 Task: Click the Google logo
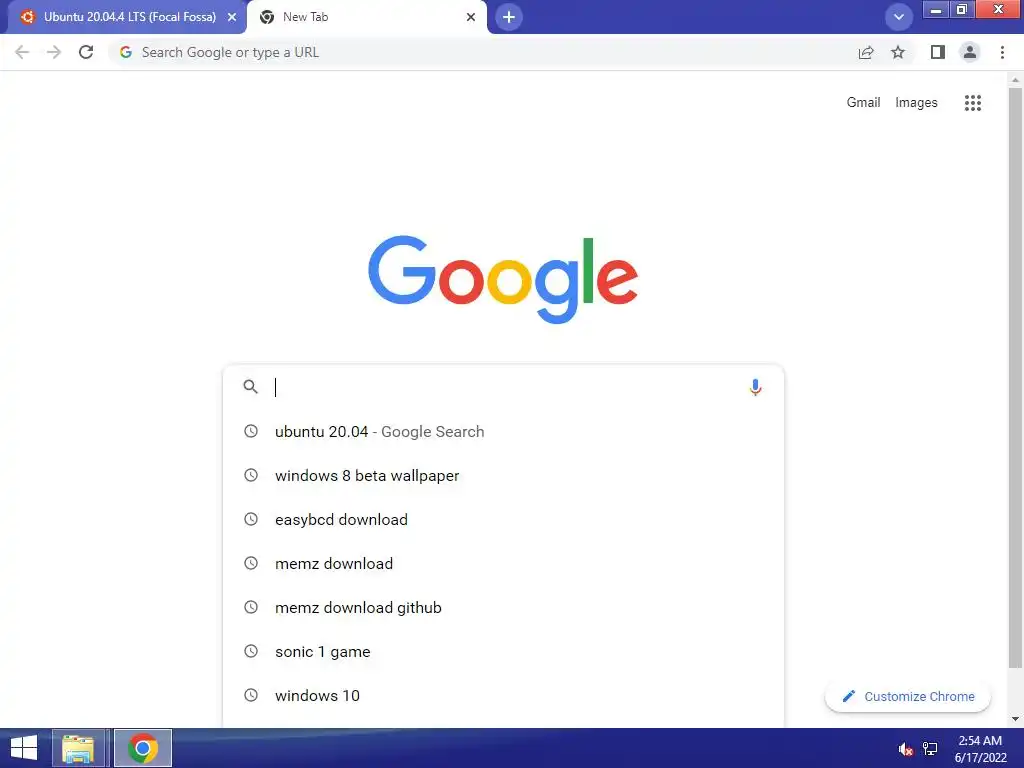503,279
